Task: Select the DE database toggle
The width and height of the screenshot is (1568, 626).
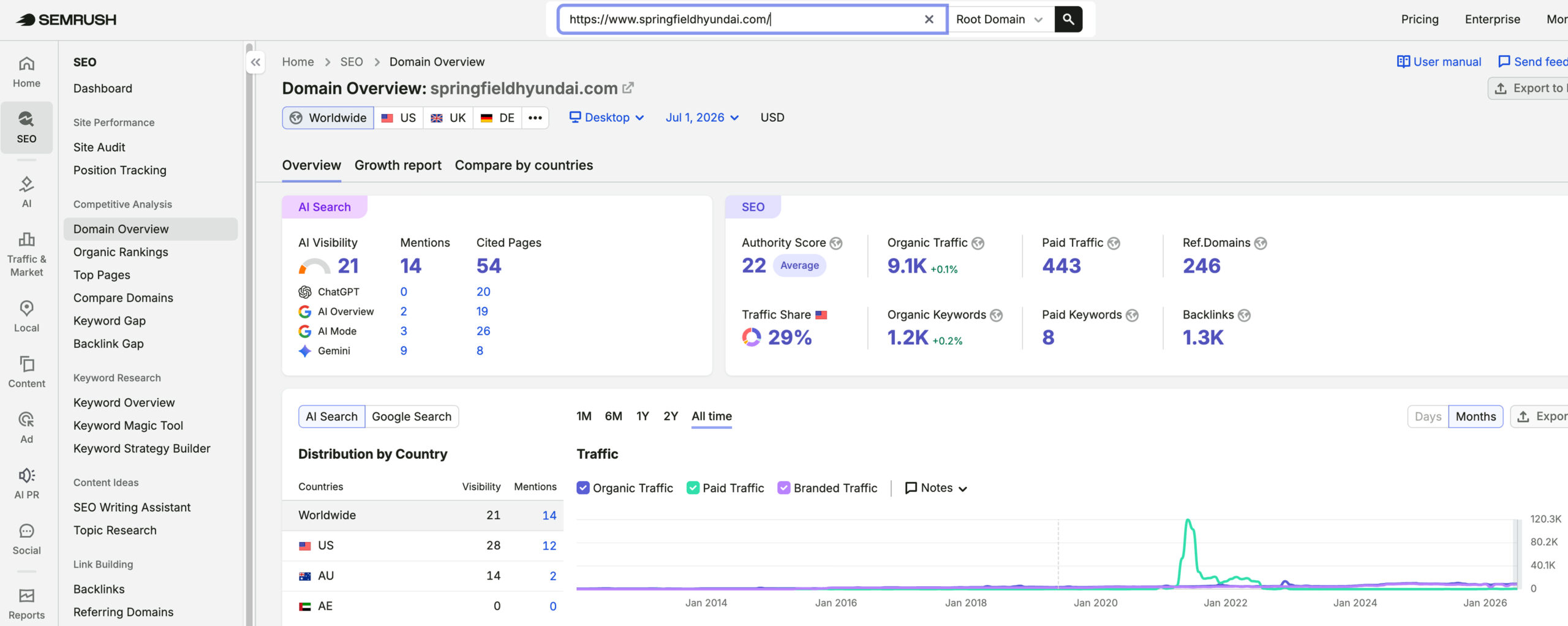Action: 497,118
